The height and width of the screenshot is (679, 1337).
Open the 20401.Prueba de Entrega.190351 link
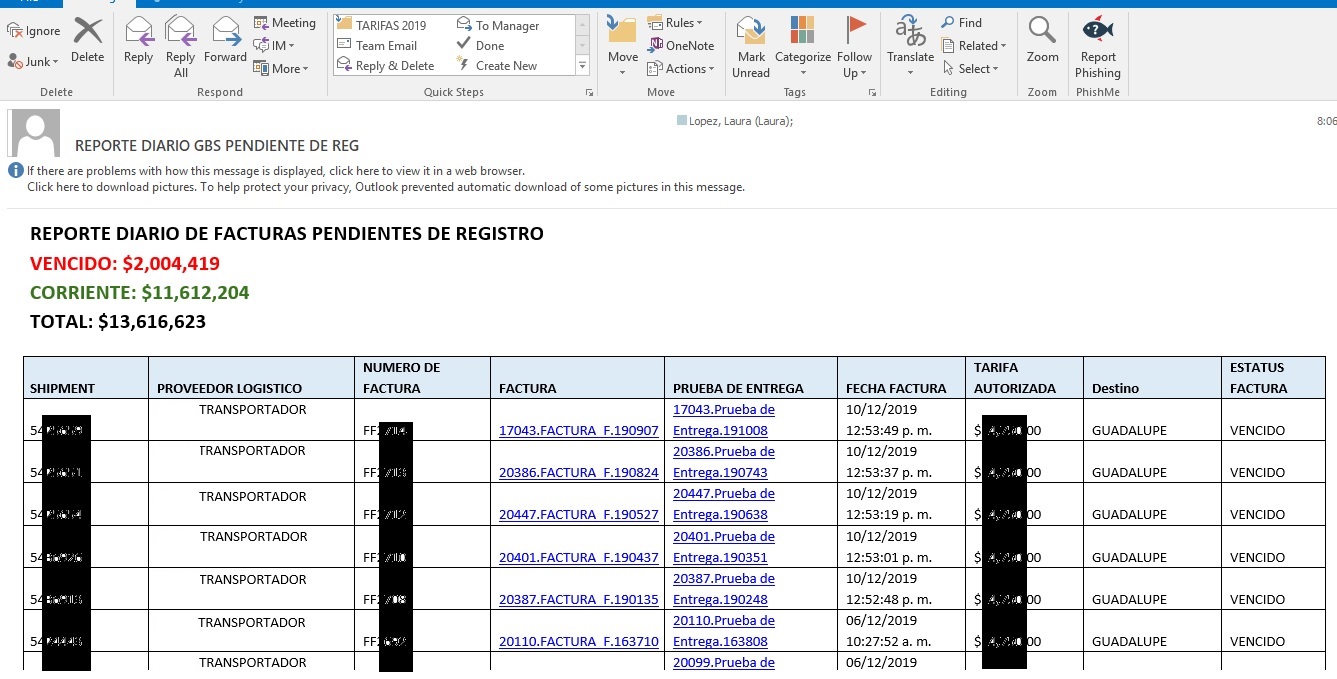pos(724,547)
